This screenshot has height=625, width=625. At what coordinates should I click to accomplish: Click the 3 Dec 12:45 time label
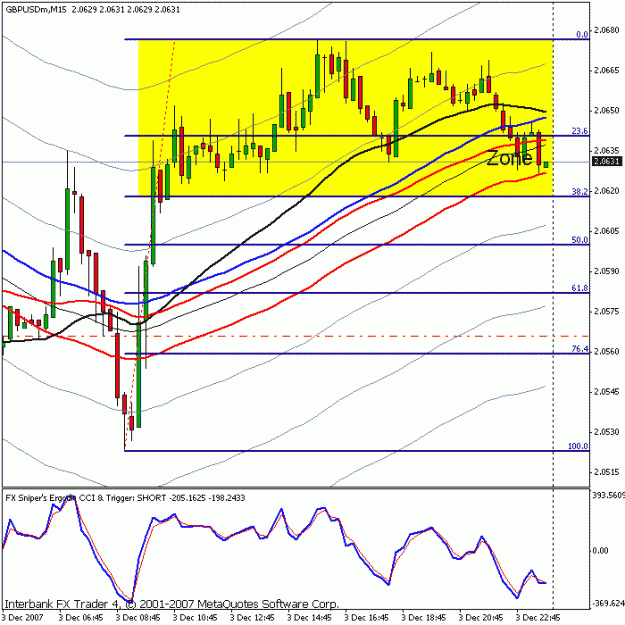(252, 618)
